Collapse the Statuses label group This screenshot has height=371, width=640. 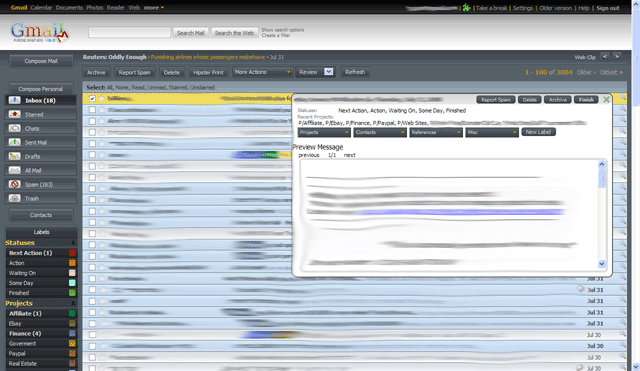click(73, 243)
